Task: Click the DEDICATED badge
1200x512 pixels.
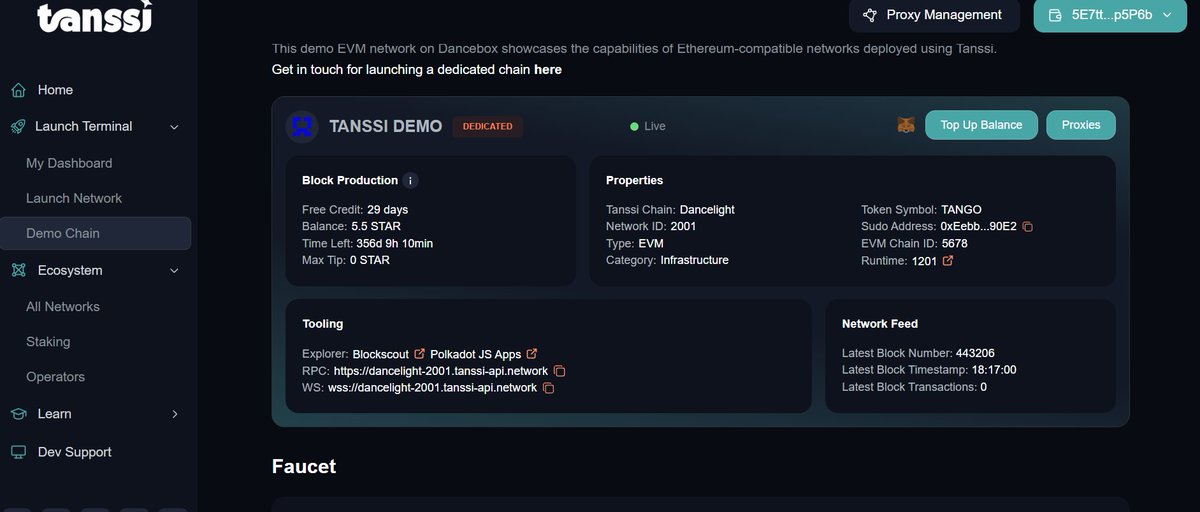Action: point(487,126)
